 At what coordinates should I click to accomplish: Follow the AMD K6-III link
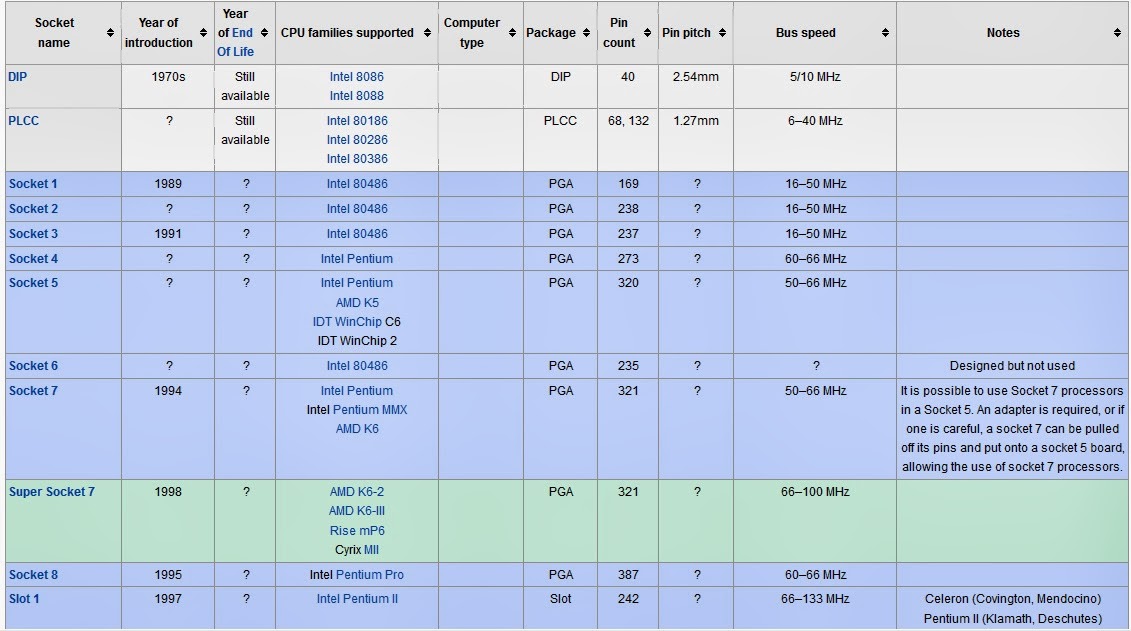coord(357,511)
